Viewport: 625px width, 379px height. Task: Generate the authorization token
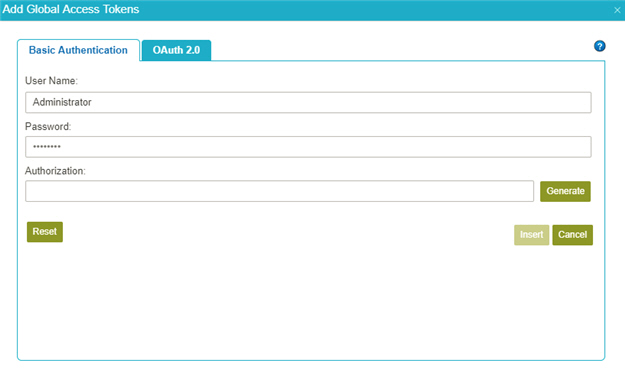565,191
